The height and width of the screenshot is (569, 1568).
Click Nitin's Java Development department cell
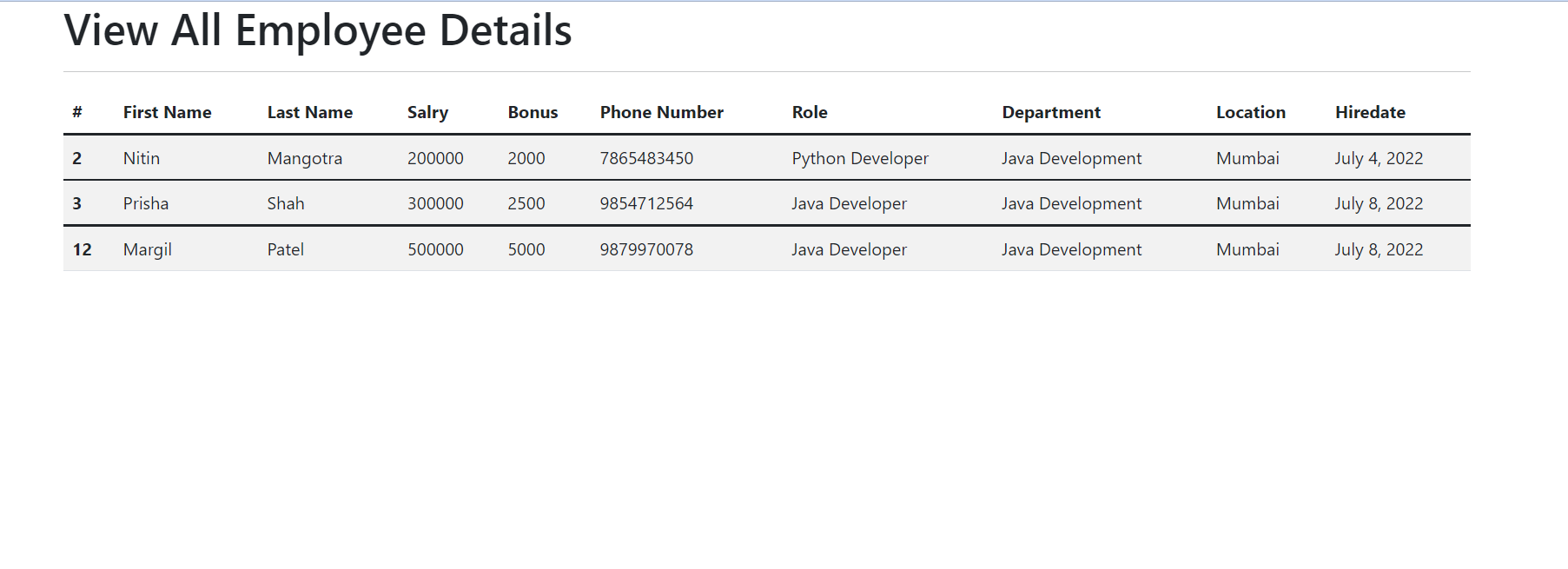(x=1072, y=159)
